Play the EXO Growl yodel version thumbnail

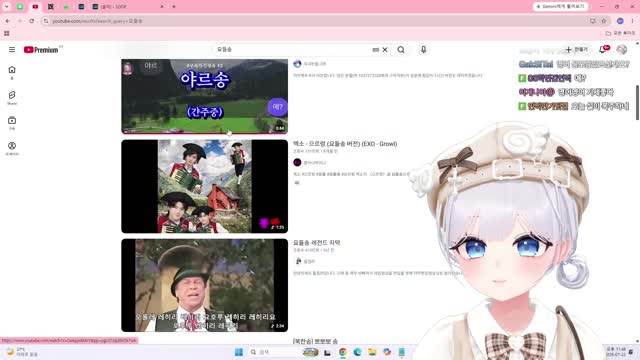tap(204, 186)
